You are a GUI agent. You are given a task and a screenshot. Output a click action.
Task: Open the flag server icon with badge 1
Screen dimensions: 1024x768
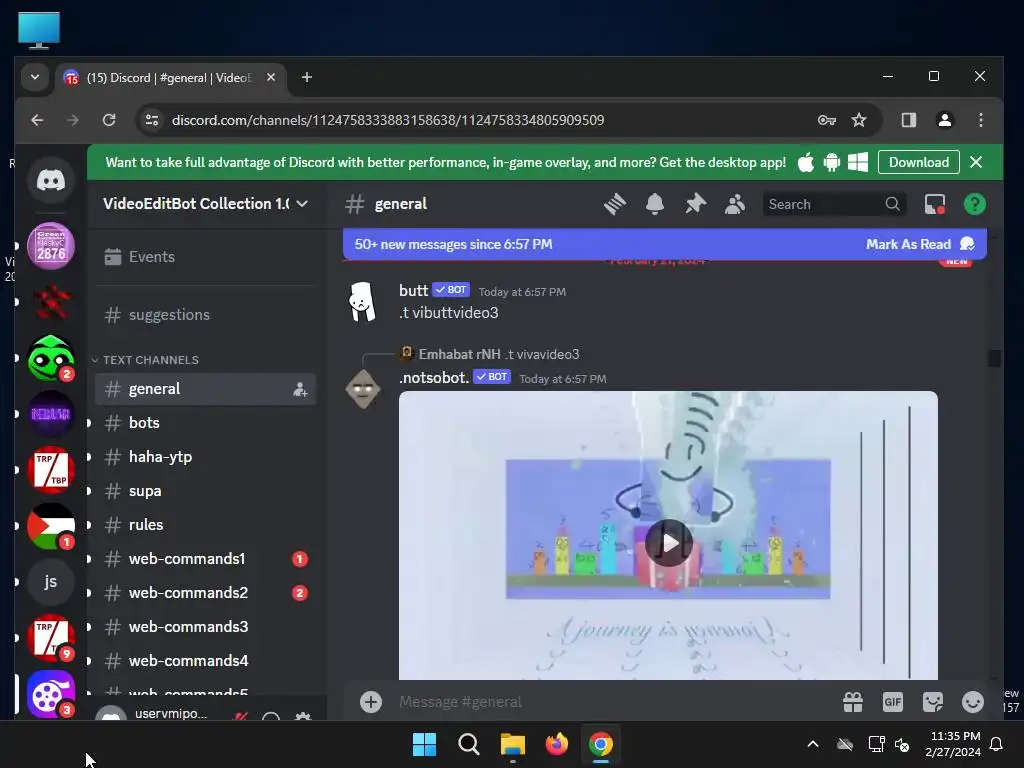[x=51, y=526]
